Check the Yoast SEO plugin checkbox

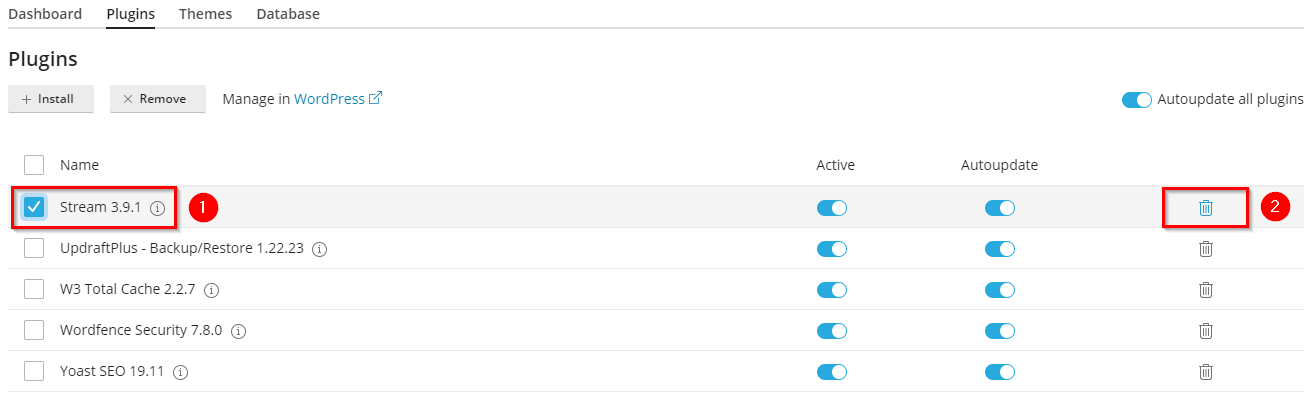[34, 371]
